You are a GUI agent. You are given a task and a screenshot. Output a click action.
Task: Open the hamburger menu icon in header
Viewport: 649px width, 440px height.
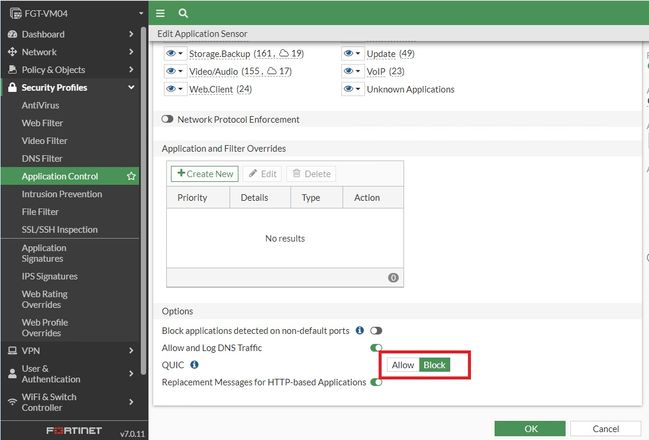click(x=160, y=13)
